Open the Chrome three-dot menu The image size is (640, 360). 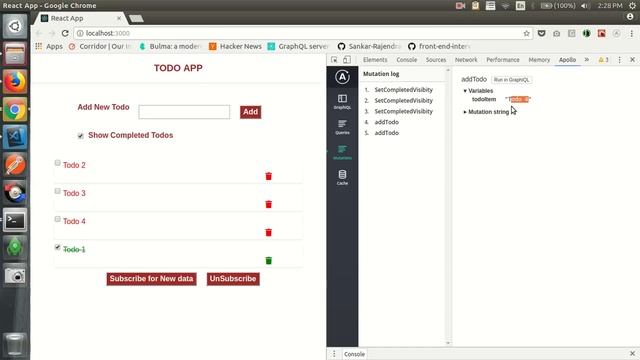click(x=631, y=33)
